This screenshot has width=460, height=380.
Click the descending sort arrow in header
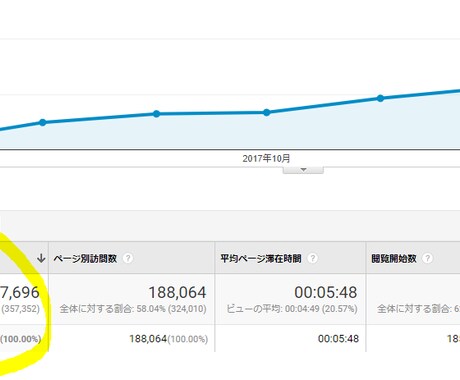click(41, 258)
